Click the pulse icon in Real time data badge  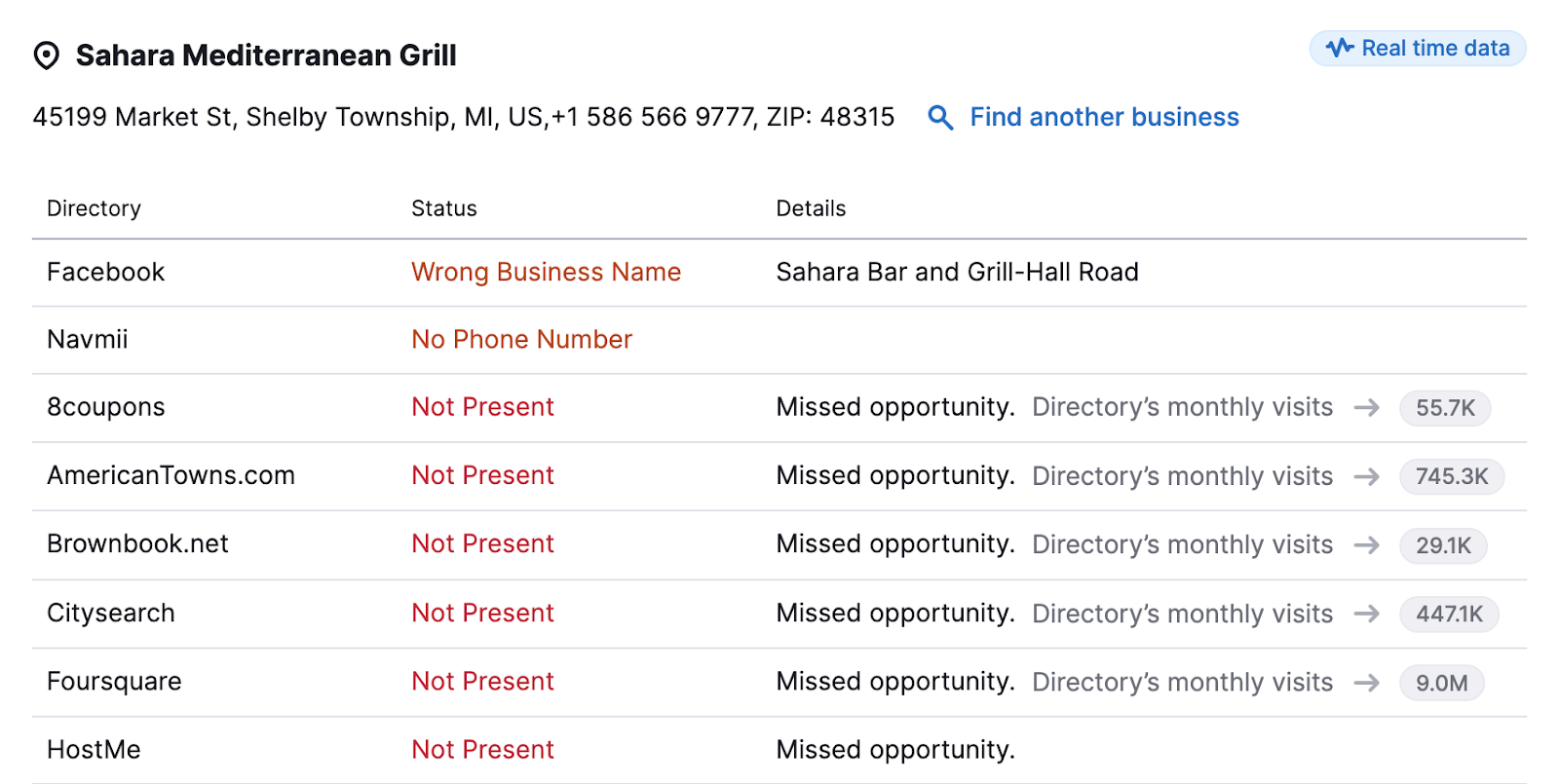point(1340,48)
